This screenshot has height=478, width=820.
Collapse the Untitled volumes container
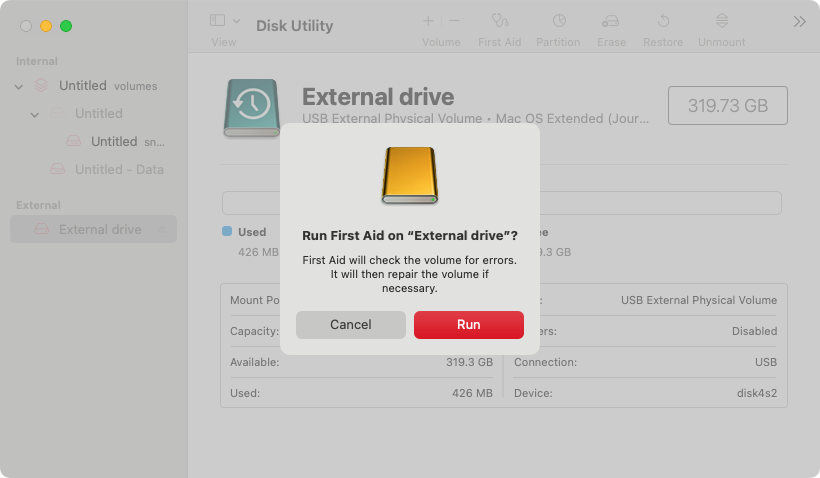pos(19,86)
